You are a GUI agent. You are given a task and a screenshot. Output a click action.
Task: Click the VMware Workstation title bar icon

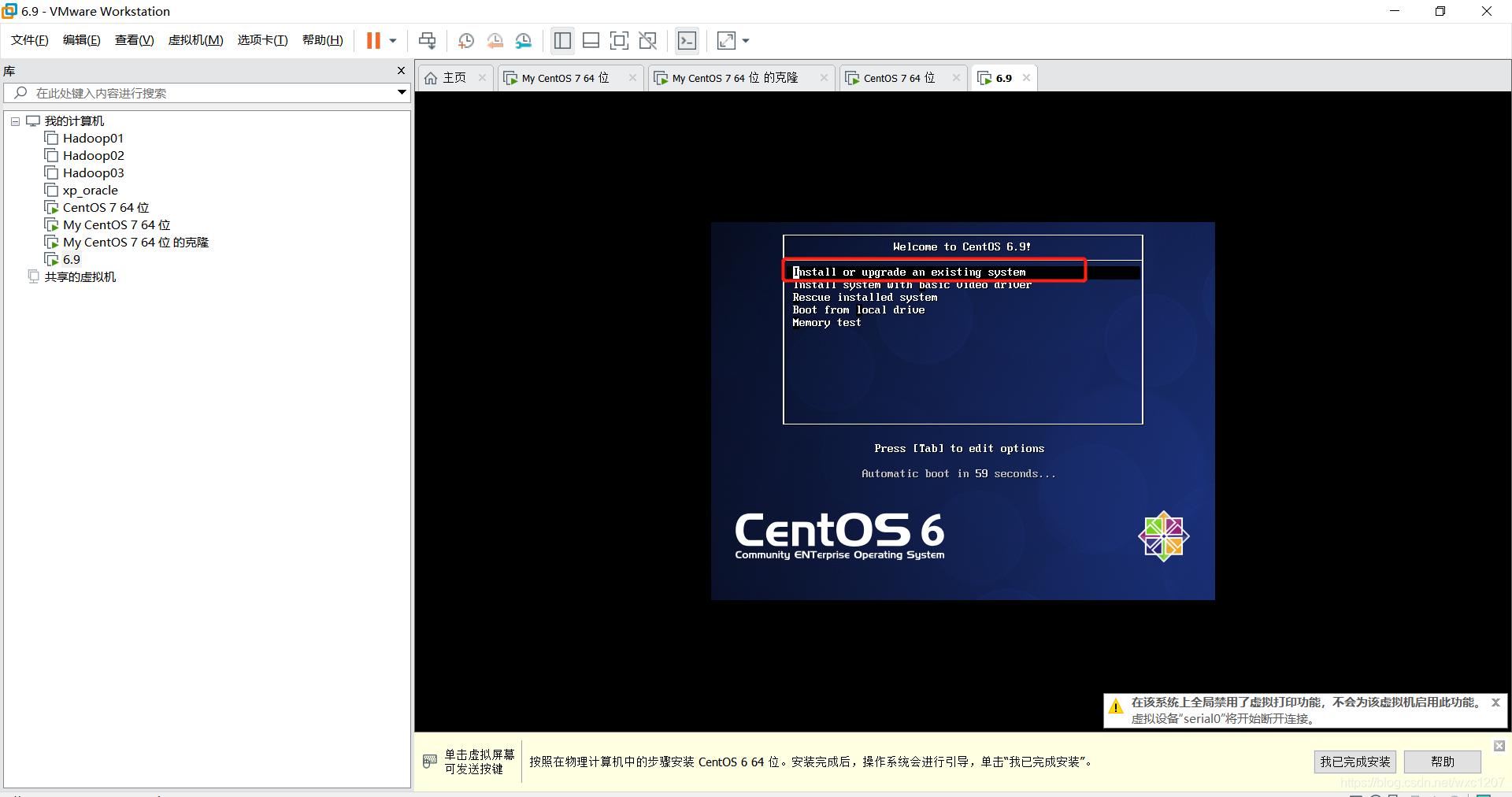click(9, 11)
